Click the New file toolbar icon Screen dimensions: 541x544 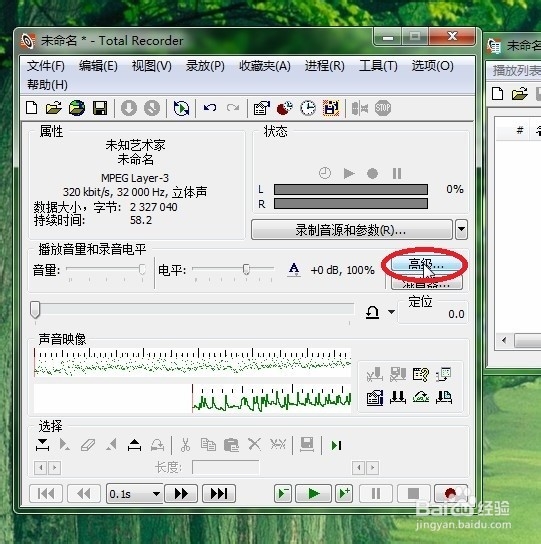point(32,108)
